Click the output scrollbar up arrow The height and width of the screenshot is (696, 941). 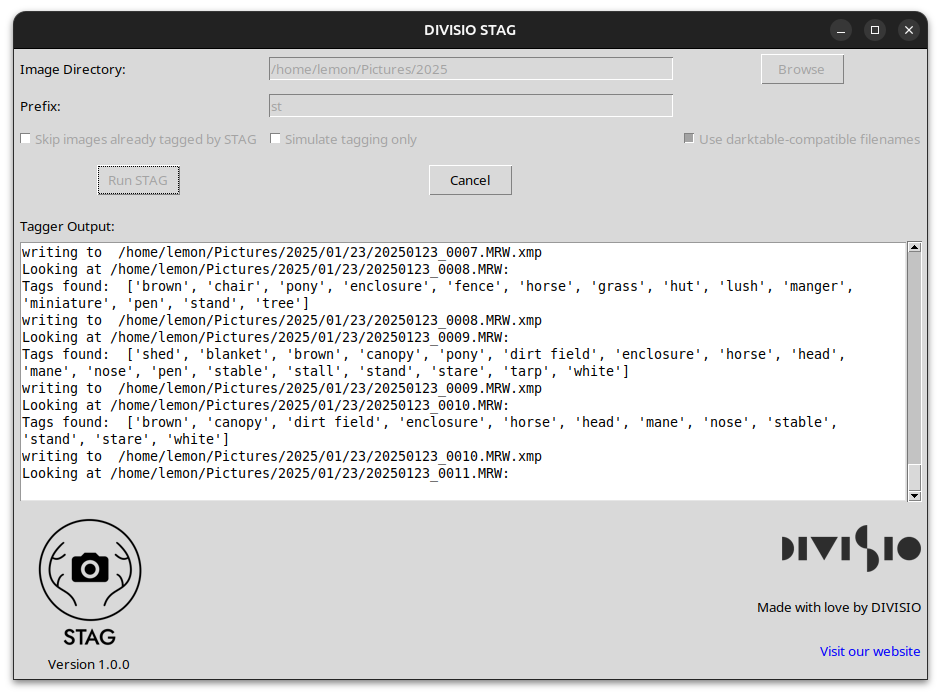(x=915, y=247)
